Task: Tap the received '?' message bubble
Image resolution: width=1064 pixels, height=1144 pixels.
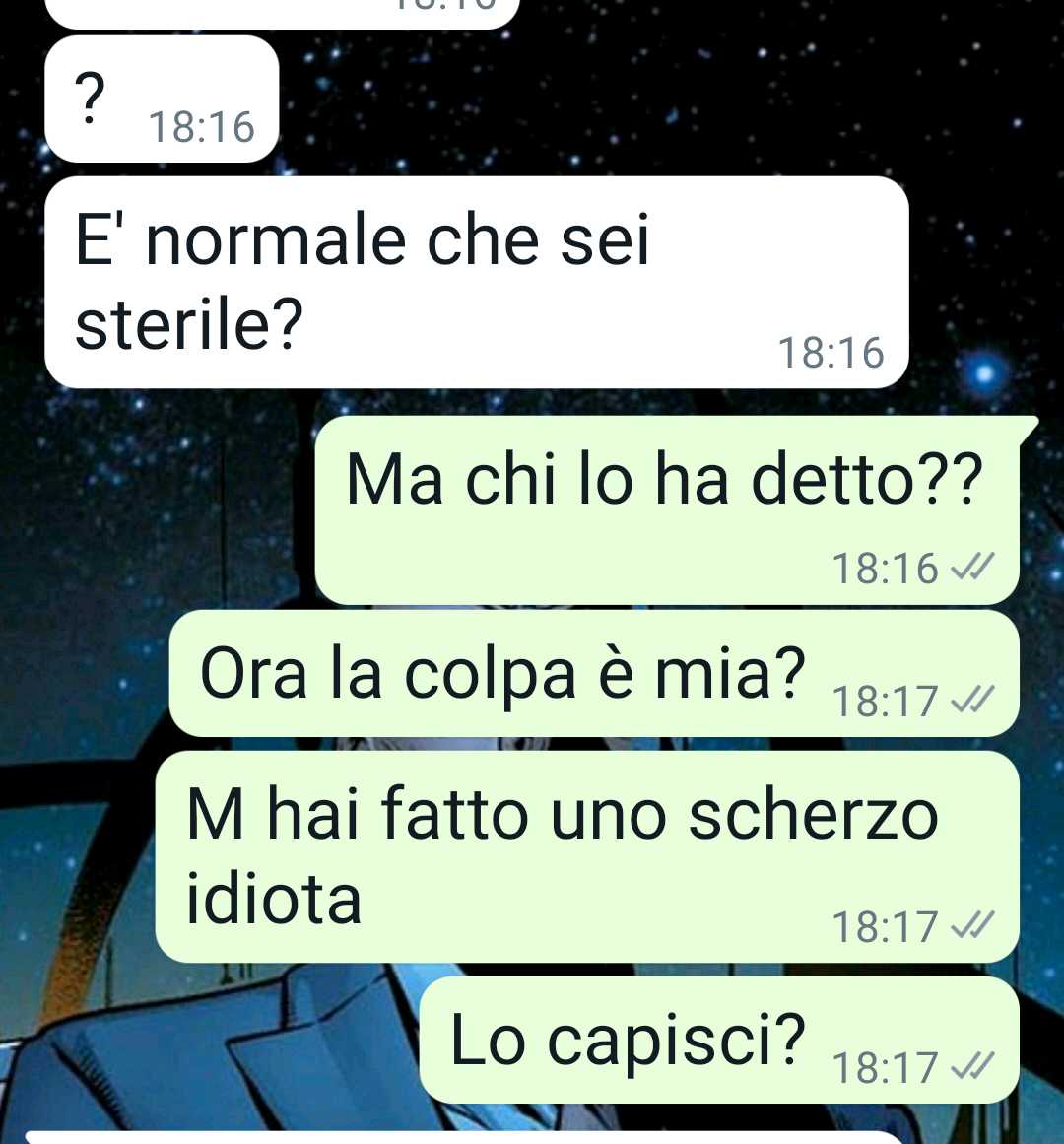Action: click(162, 99)
